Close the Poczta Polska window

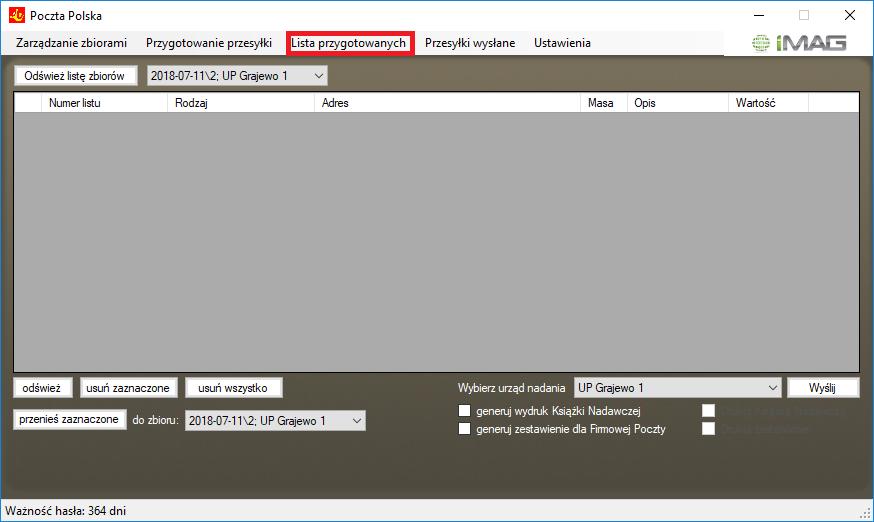click(849, 15)
